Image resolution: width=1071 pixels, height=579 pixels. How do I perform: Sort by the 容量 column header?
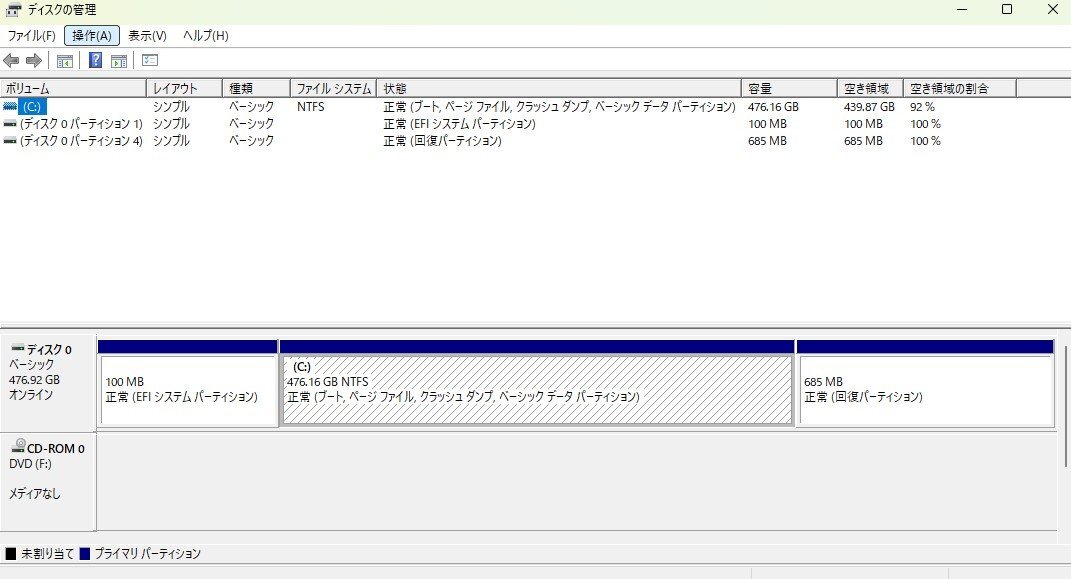click(x=789, y=88)
